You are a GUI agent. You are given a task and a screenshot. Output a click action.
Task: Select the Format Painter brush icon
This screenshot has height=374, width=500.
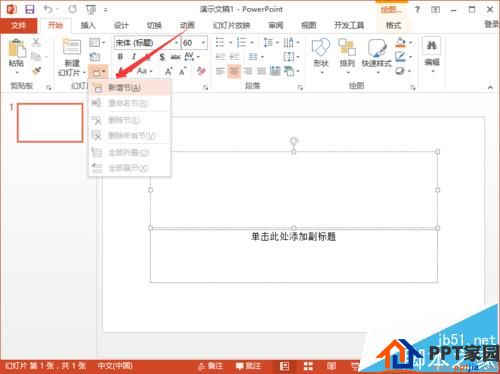point(36,71)
